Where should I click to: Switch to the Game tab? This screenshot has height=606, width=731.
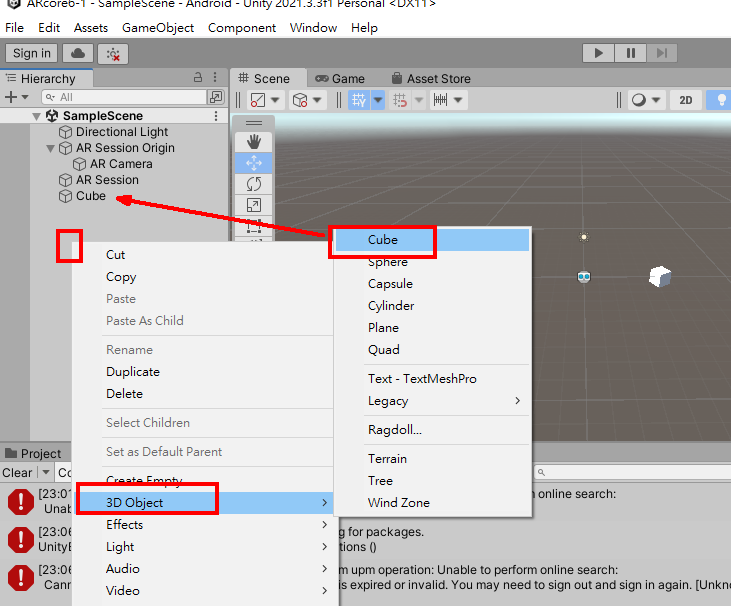[x=340, y=79]
